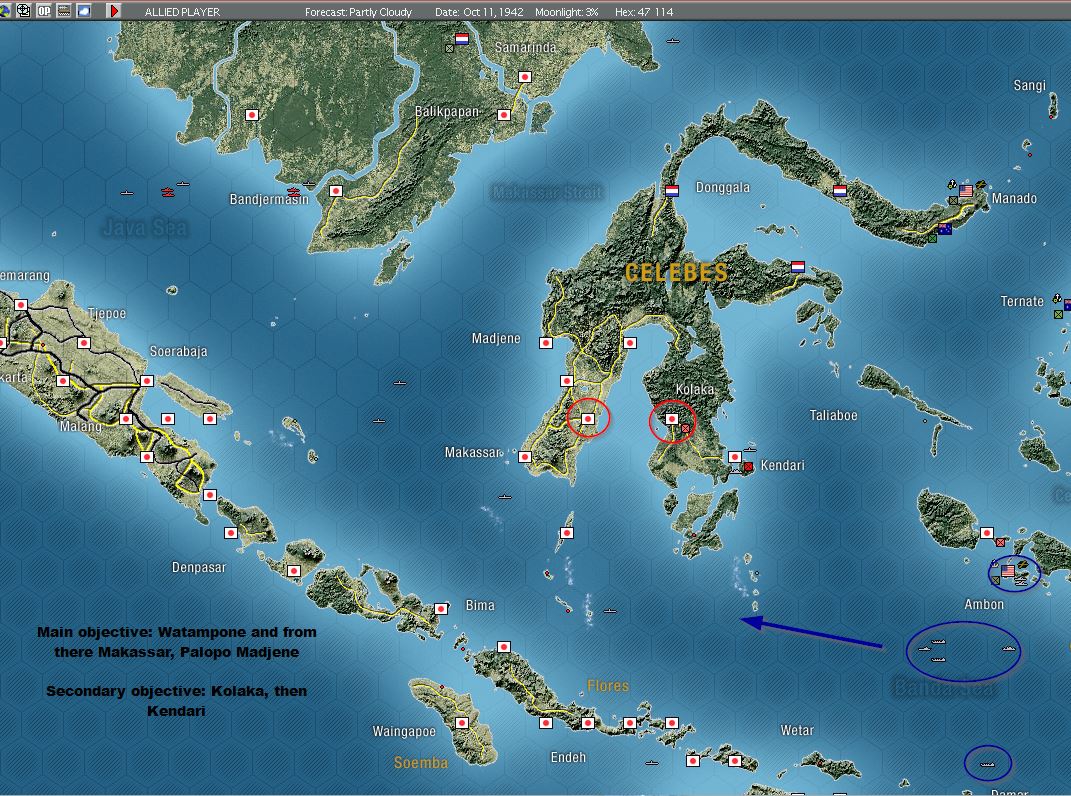This screenshot has height=796, width=1071.
Task: Click the red arrow end turn button
Action: (115, 10)
